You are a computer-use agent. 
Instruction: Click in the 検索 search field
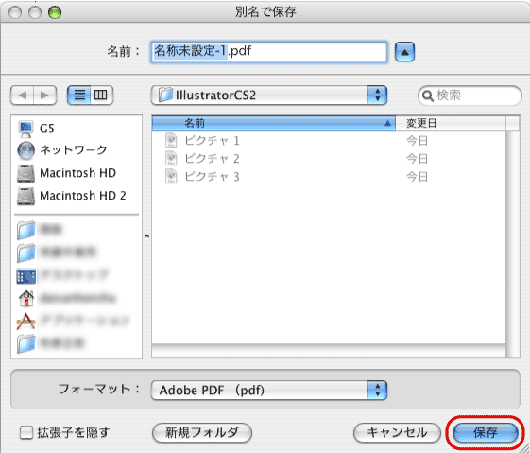pyautogui.click(x=470, y=95)
